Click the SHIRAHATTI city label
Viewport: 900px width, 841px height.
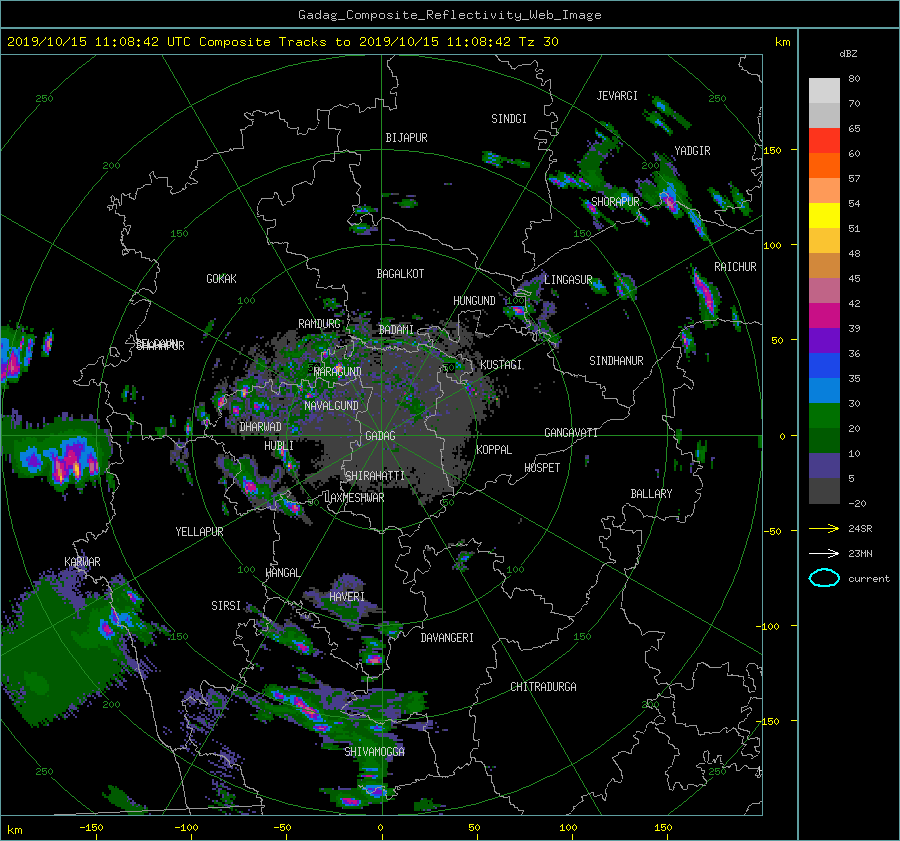(375, 476)
